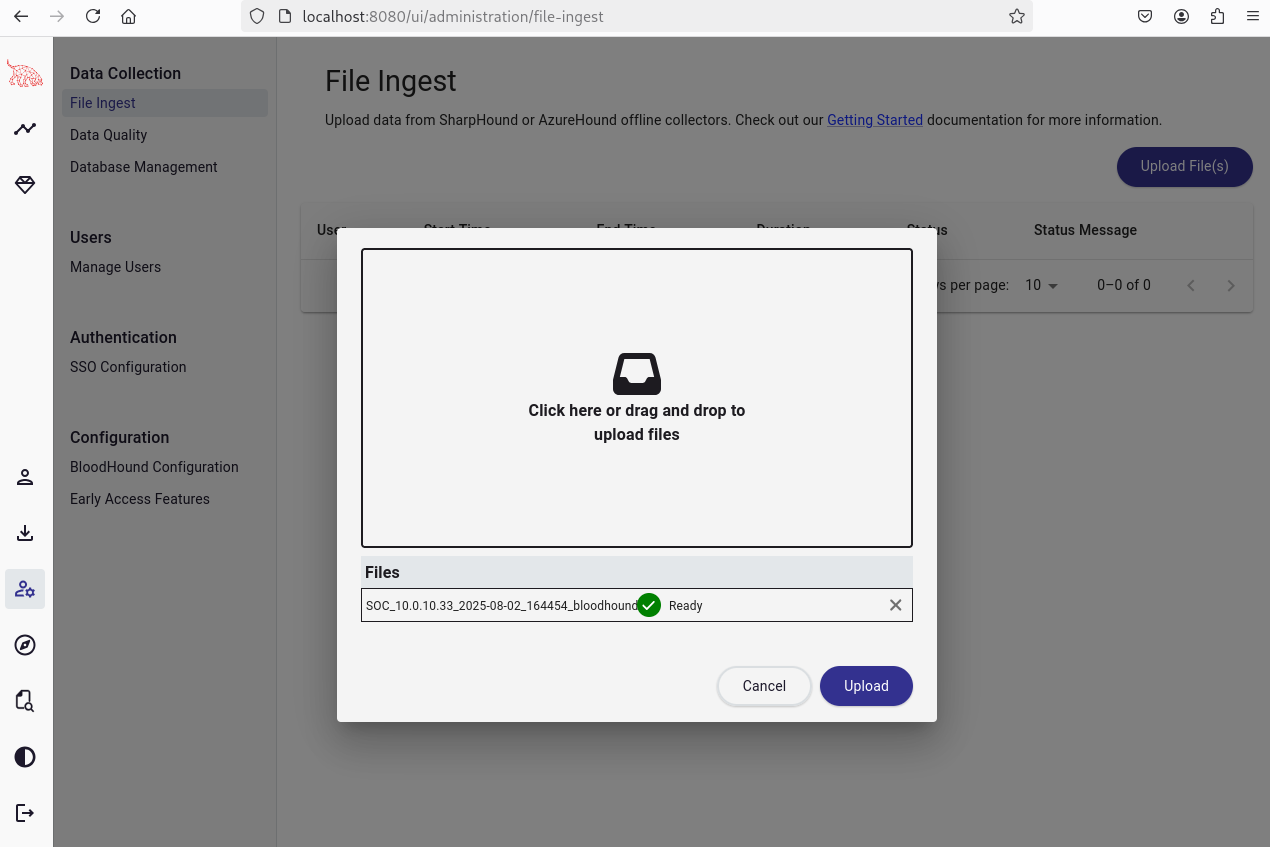
Task: Open Early Access Features
Action: click(140, 499)
